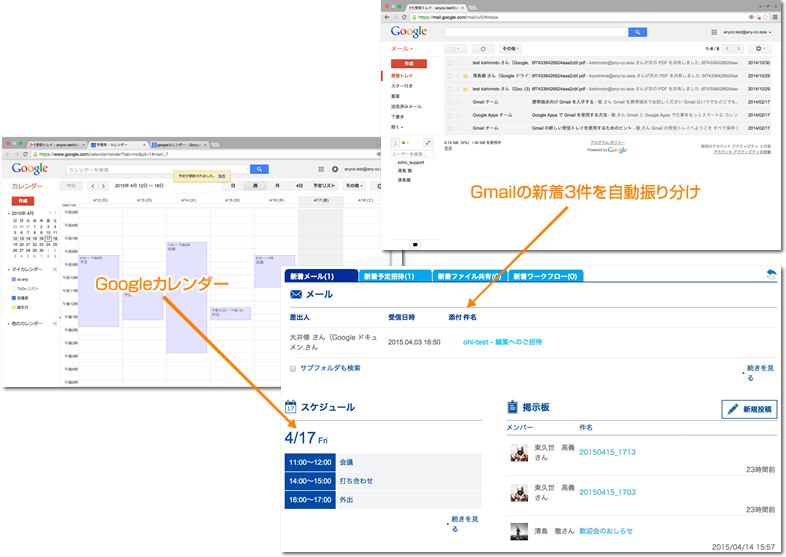Collapse the マイカレンダー section

9,270
